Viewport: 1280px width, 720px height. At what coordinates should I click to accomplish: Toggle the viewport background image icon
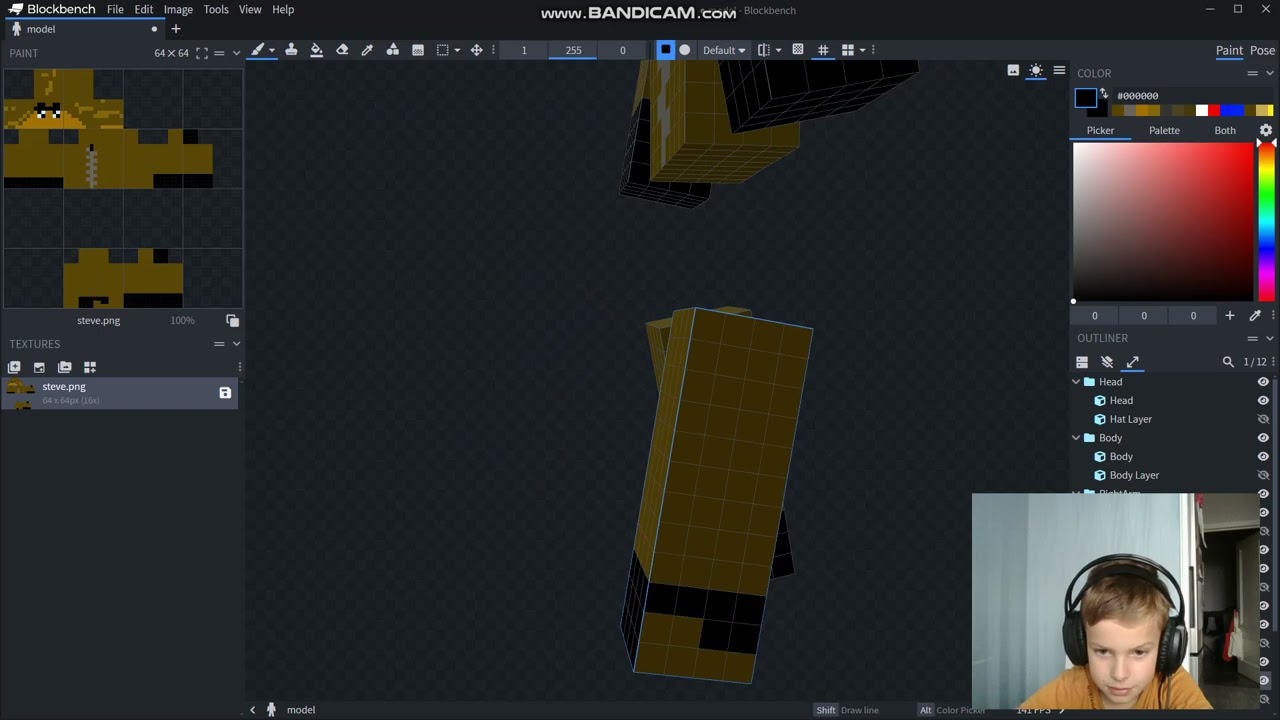tap(1013, 71)
